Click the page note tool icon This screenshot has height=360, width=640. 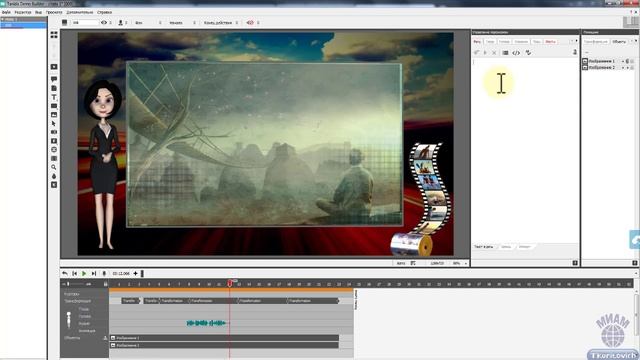pos(54,88)
